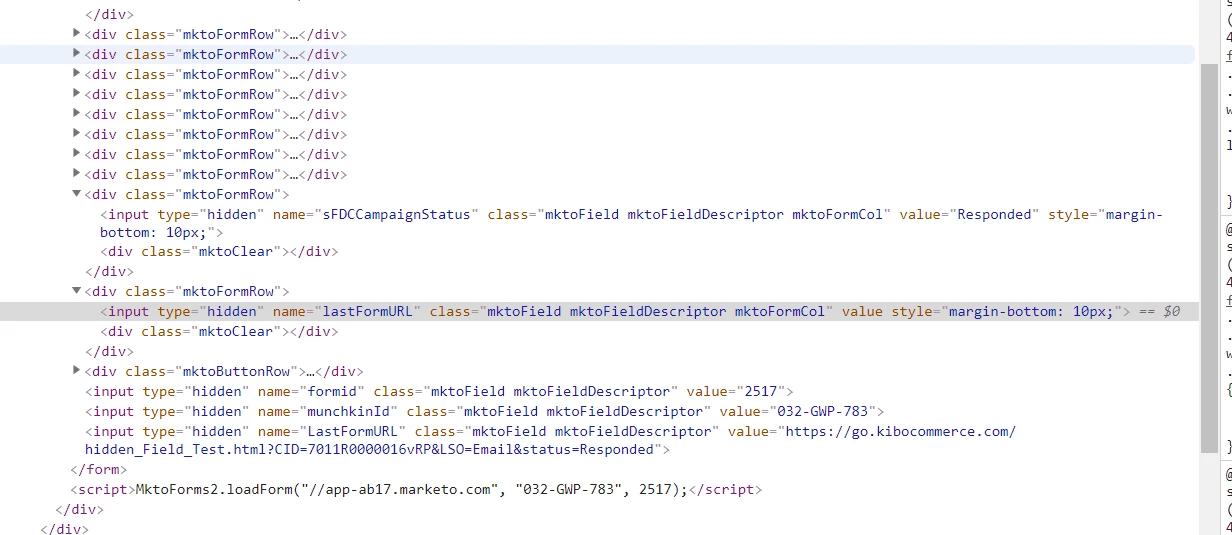Click capitalized "LastFormURL" name on the bottom hidden input
The image size is (1232, 535).
(x=353, y=431)
